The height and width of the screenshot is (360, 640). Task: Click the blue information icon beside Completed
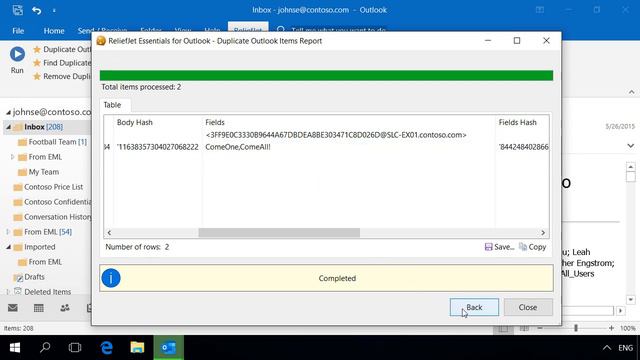pyautogui.click(x=111, y=278)
